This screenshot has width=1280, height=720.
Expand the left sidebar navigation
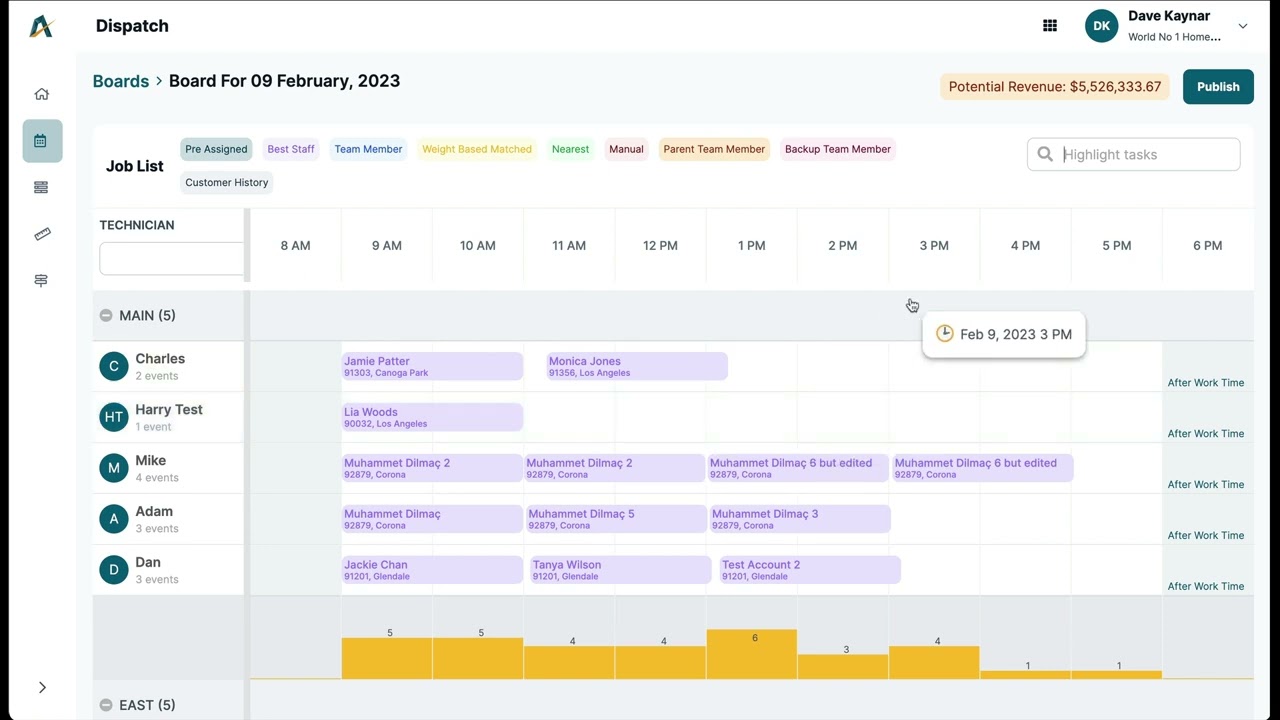point(42,687)
